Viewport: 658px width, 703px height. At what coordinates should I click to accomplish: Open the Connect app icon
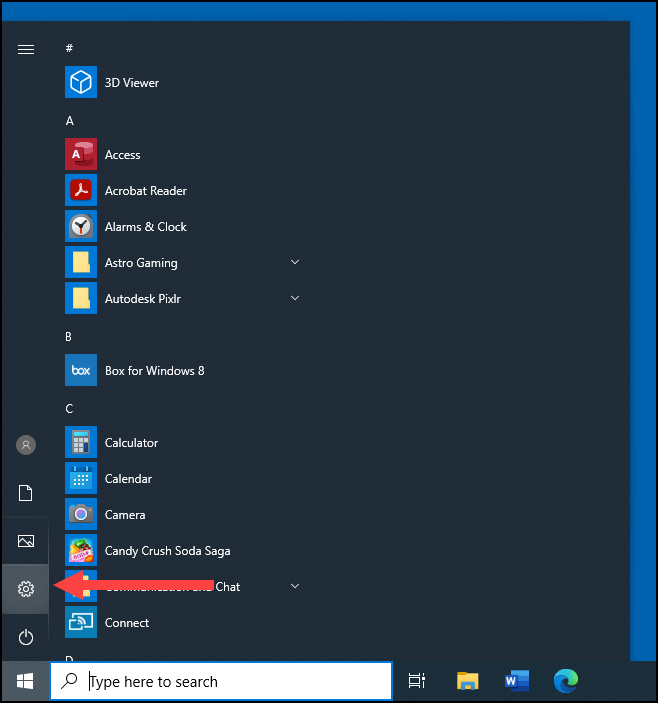coord(81,622)
